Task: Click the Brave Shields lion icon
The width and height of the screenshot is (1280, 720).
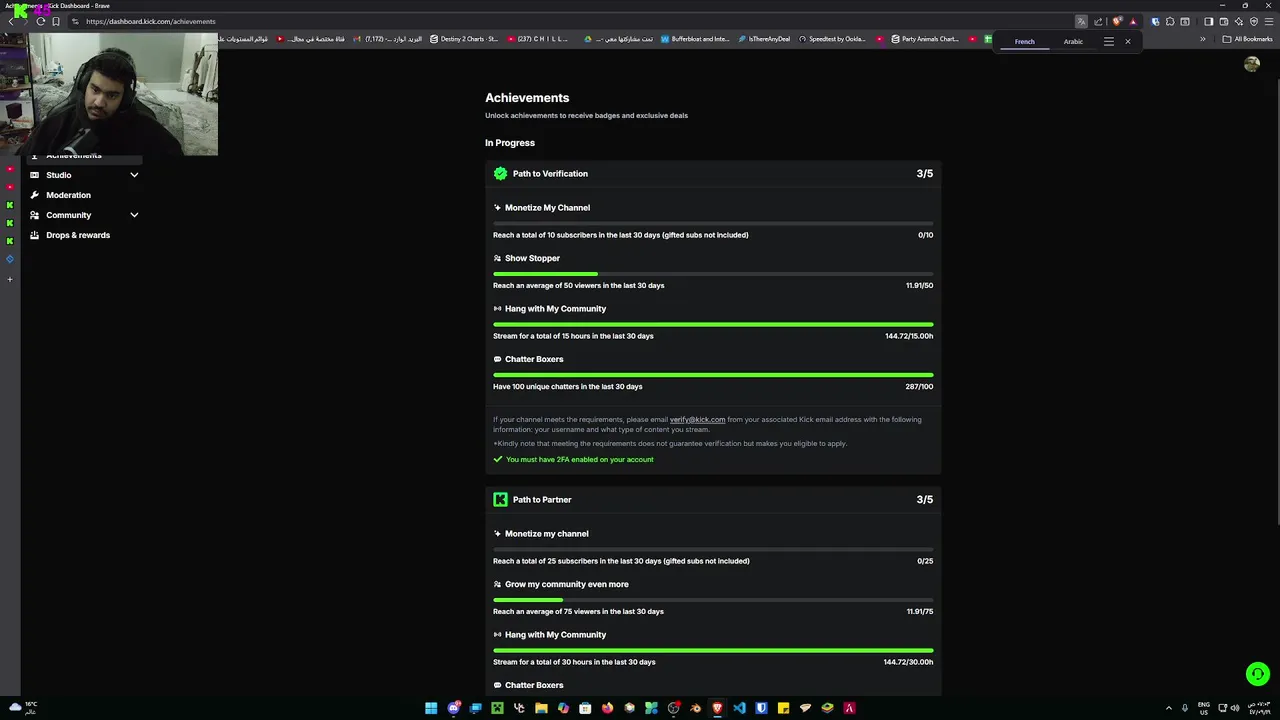Action: (1117, 21)
